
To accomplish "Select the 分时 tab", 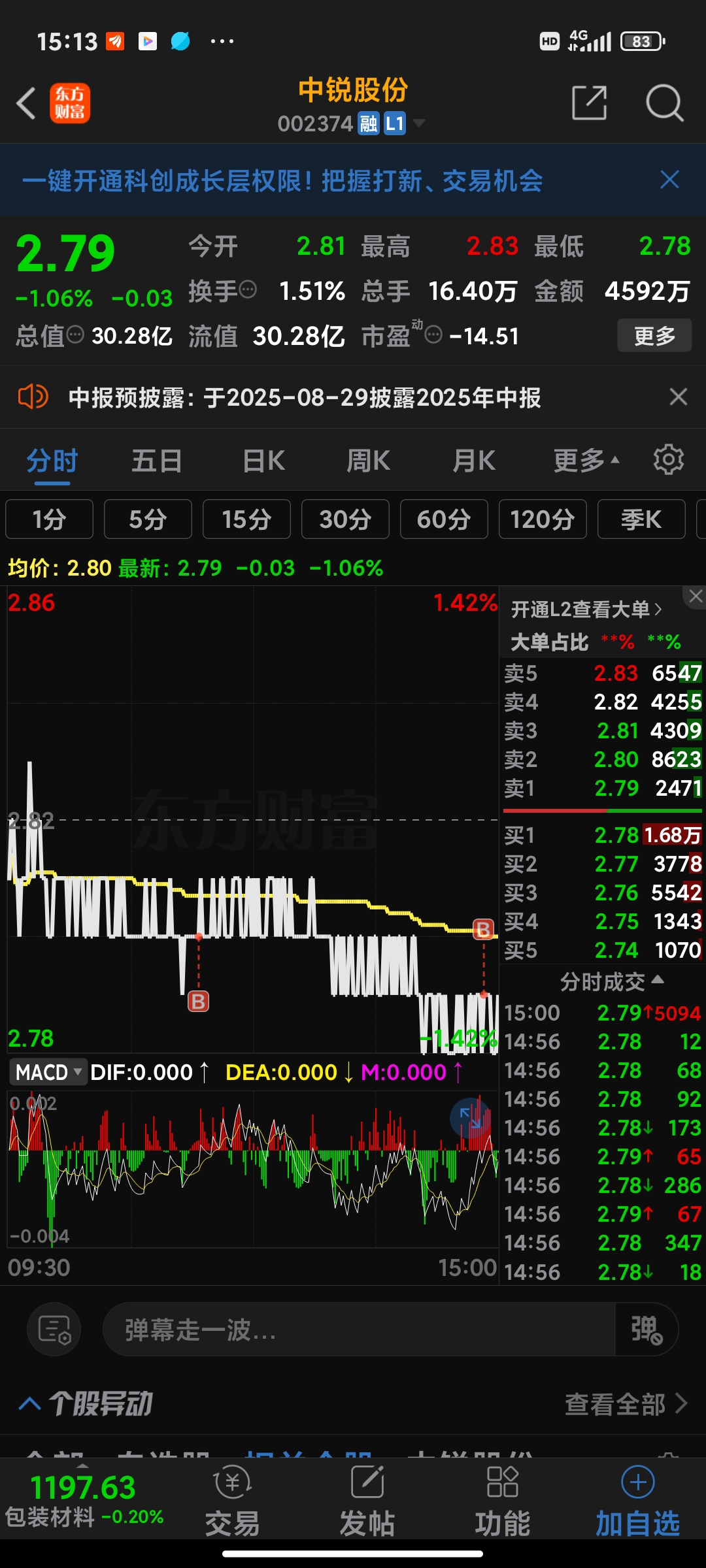I will [52, 461].
